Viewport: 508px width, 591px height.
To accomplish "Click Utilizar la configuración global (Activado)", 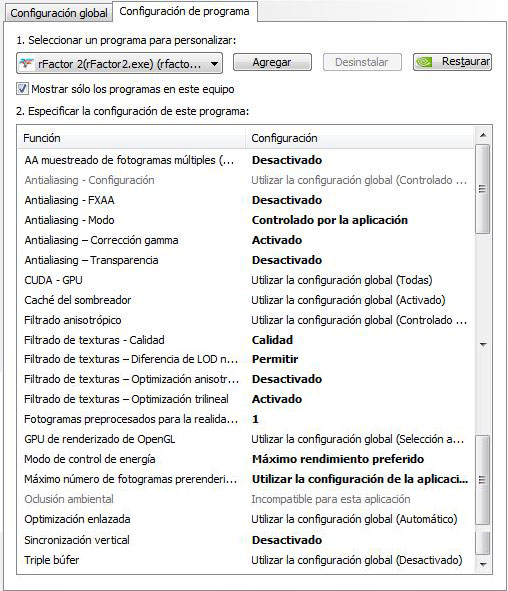I will [x=348, y=300].
